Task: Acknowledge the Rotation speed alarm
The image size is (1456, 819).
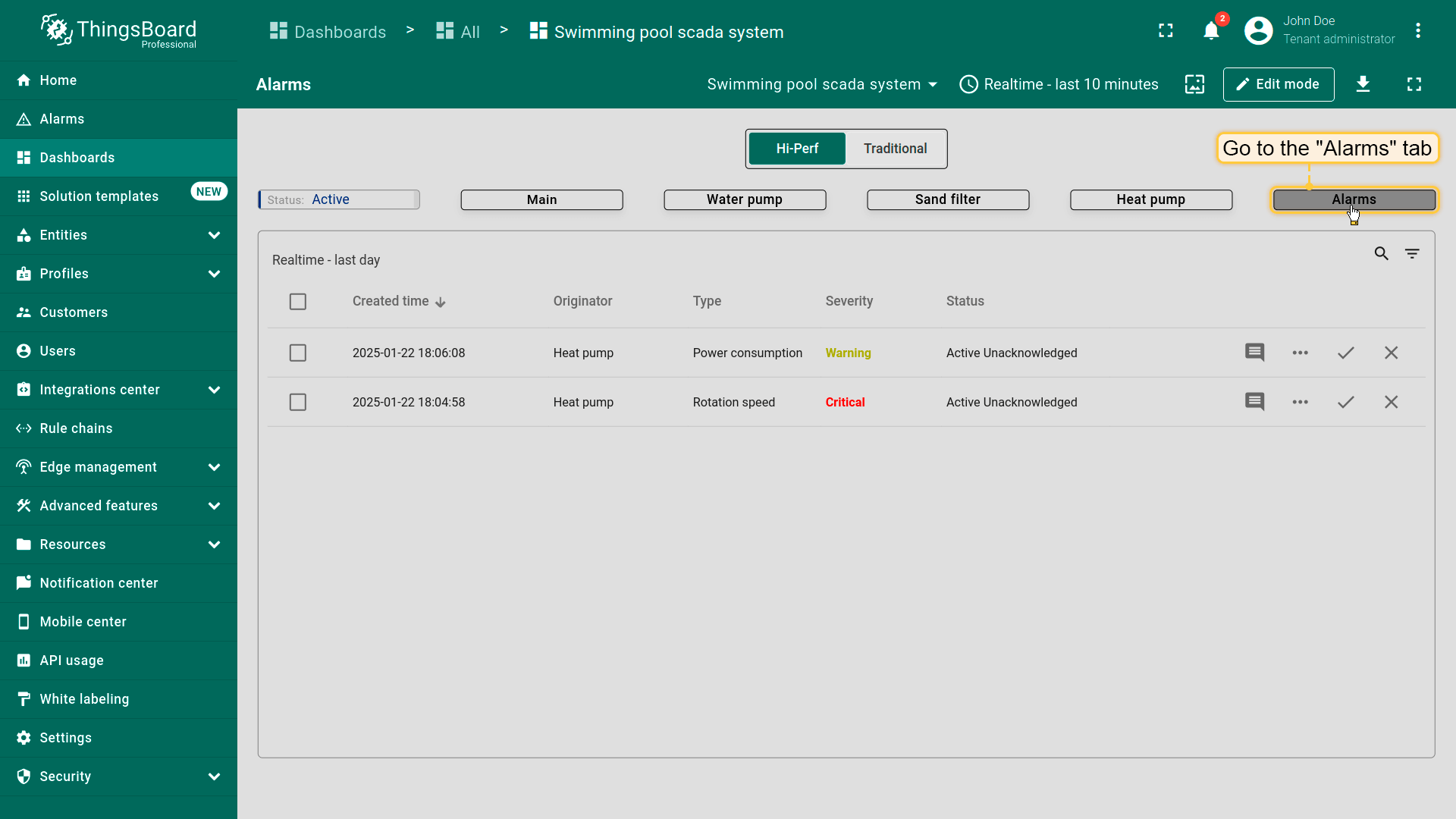Action: 1345,402
